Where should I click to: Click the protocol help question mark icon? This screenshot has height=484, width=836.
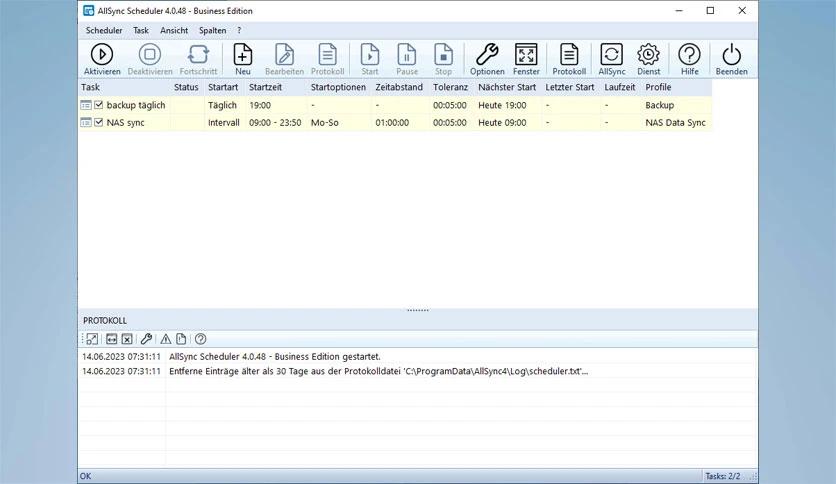click(x=200, y=339)
